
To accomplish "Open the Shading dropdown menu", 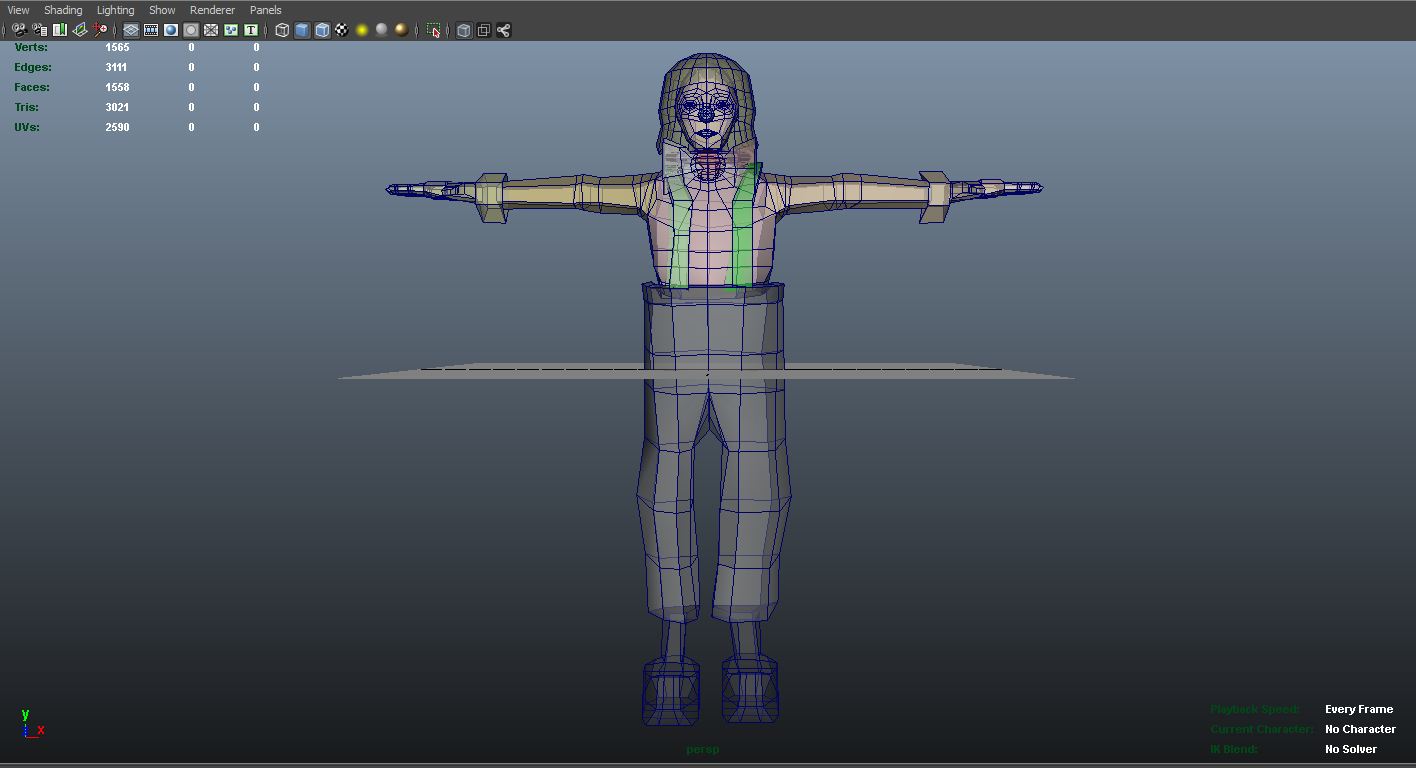I will click(x=63, y=10).
